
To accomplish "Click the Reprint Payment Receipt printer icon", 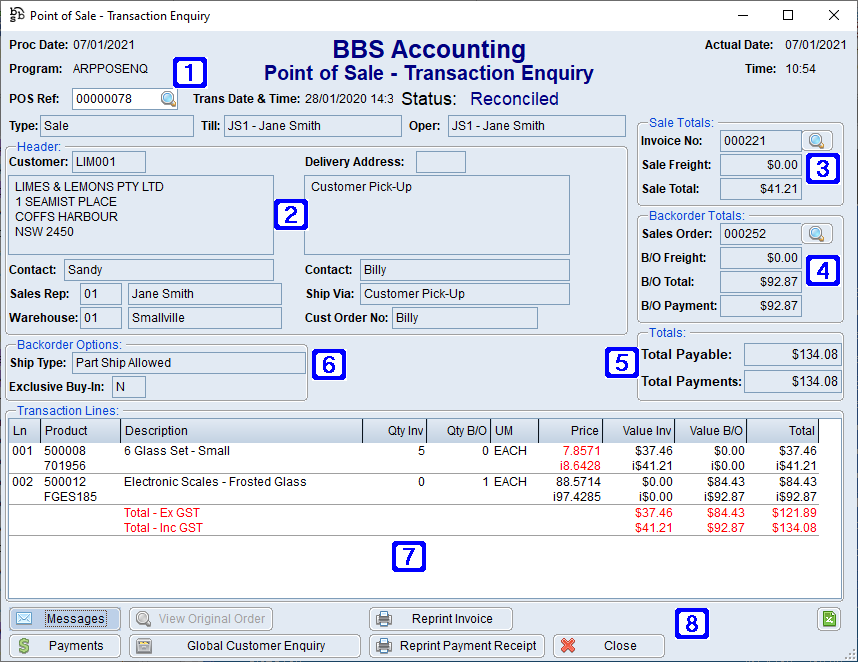I will click(385, 646).
